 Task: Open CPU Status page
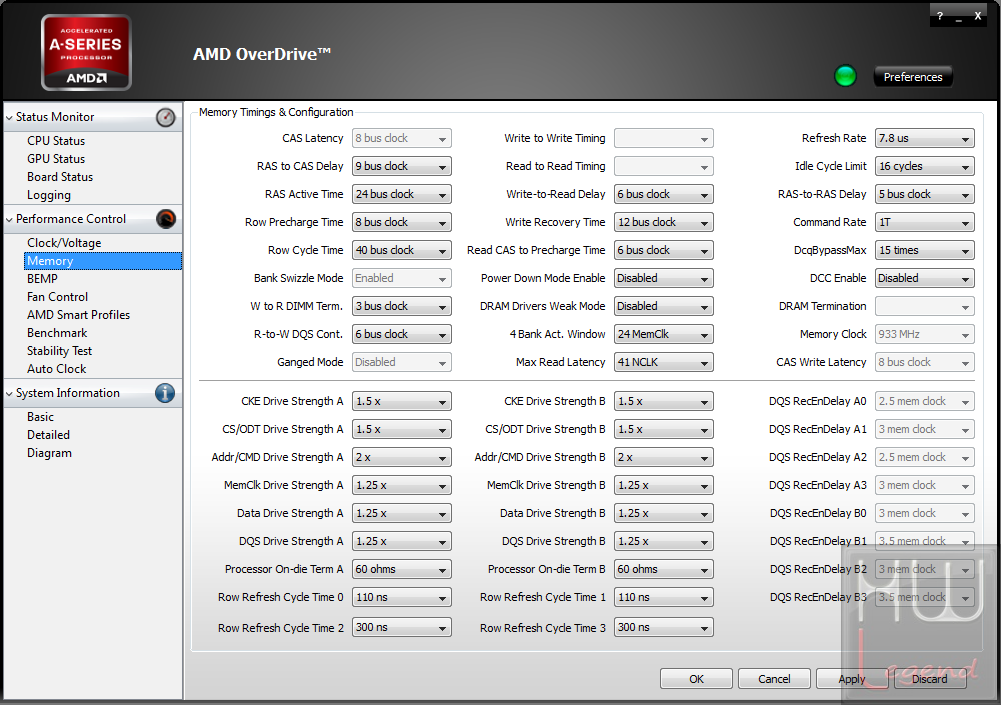pos(56,140)
